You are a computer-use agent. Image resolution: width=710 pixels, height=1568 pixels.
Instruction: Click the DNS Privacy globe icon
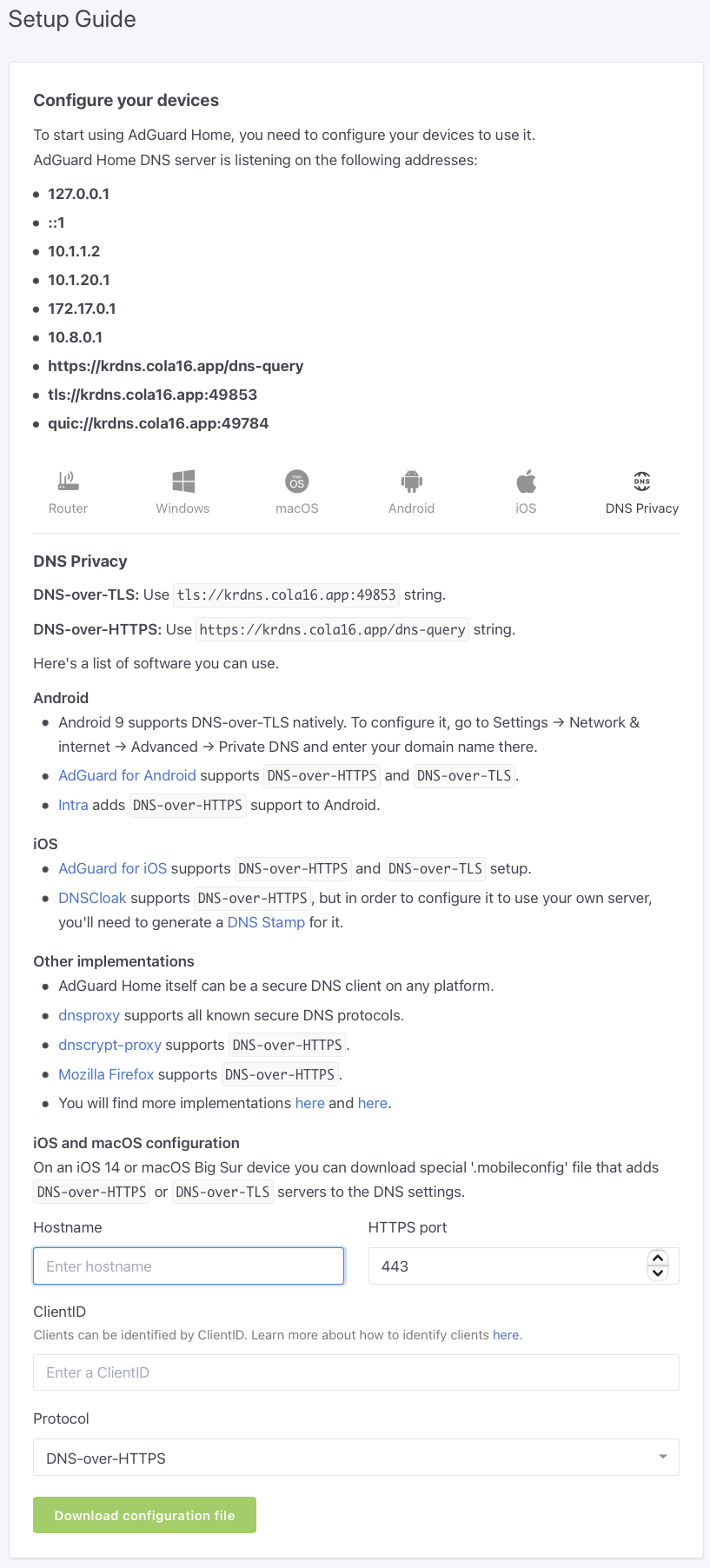coord(642,481)
